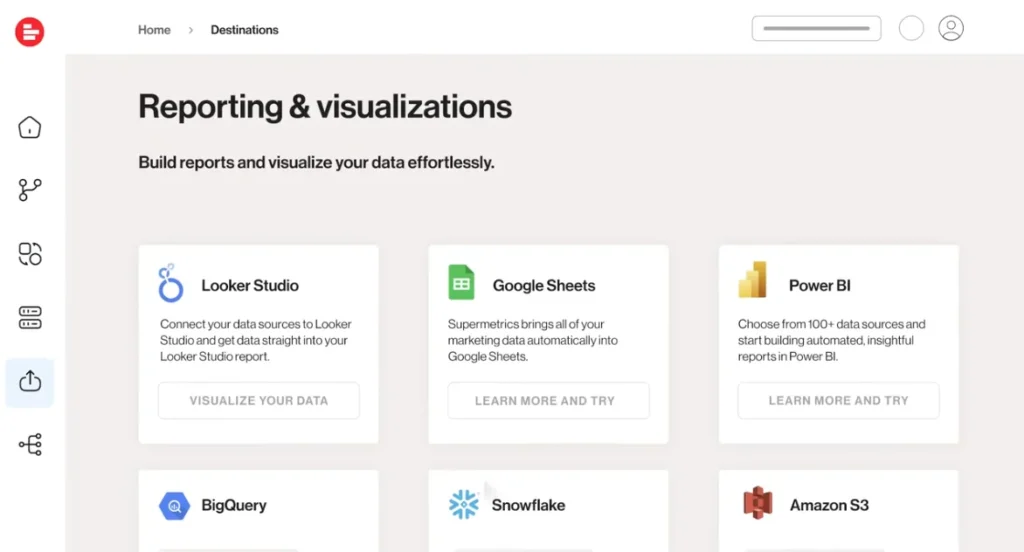Viewport: 1024px width, 552px height.
Task: Click the breadcrumb chevron separator
Action: point(191,30)
